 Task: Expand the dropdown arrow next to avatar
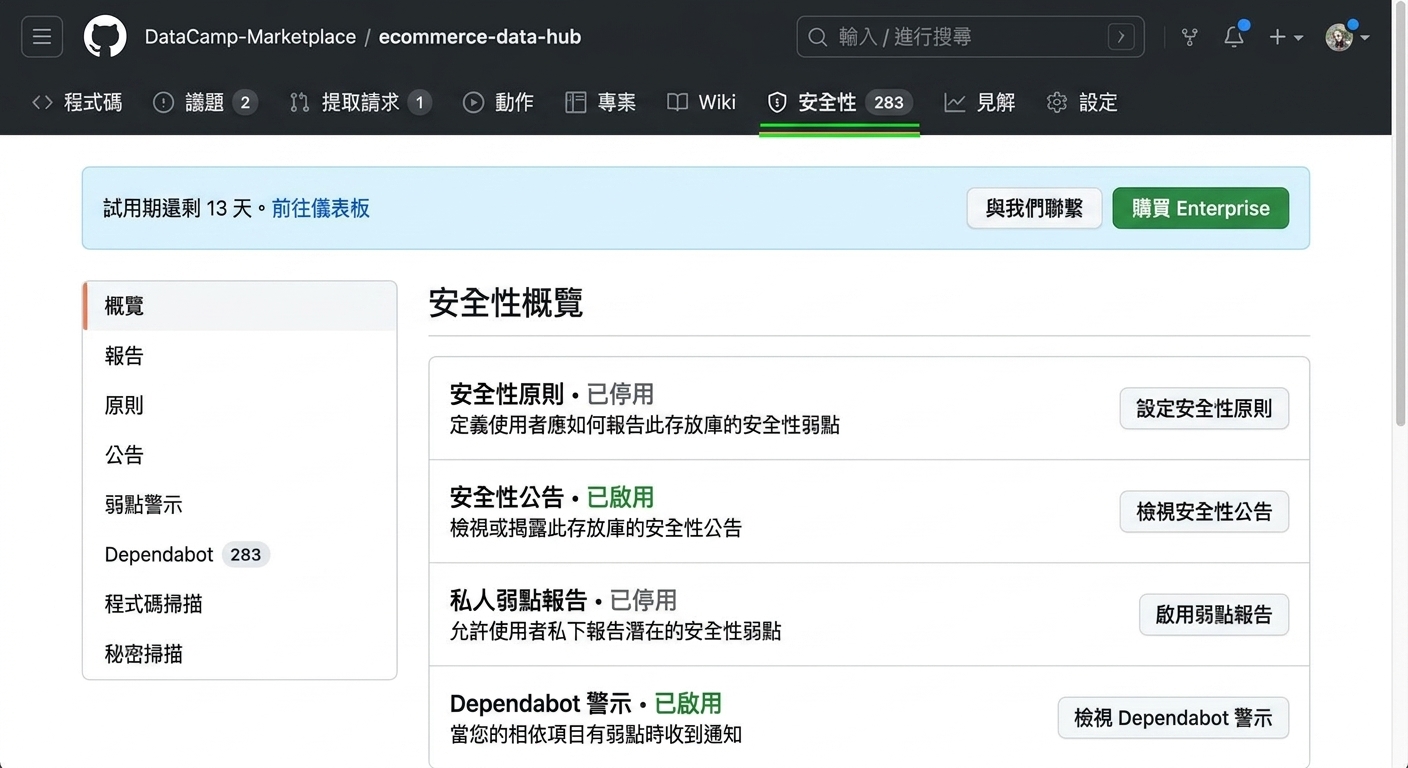point(1364,38)
